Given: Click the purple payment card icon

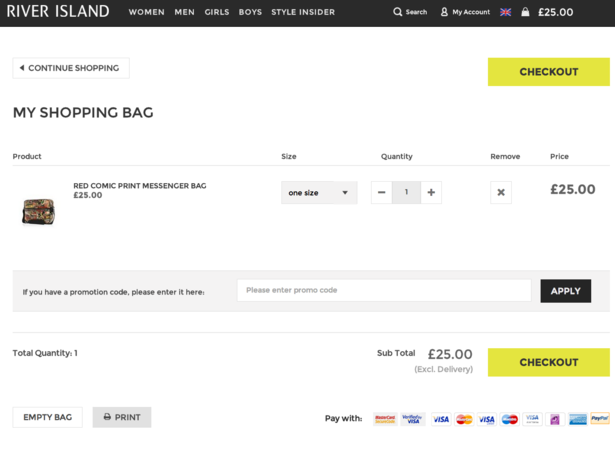Looking at the screenshot, I should pyautogui.click(x=555, y=419).
